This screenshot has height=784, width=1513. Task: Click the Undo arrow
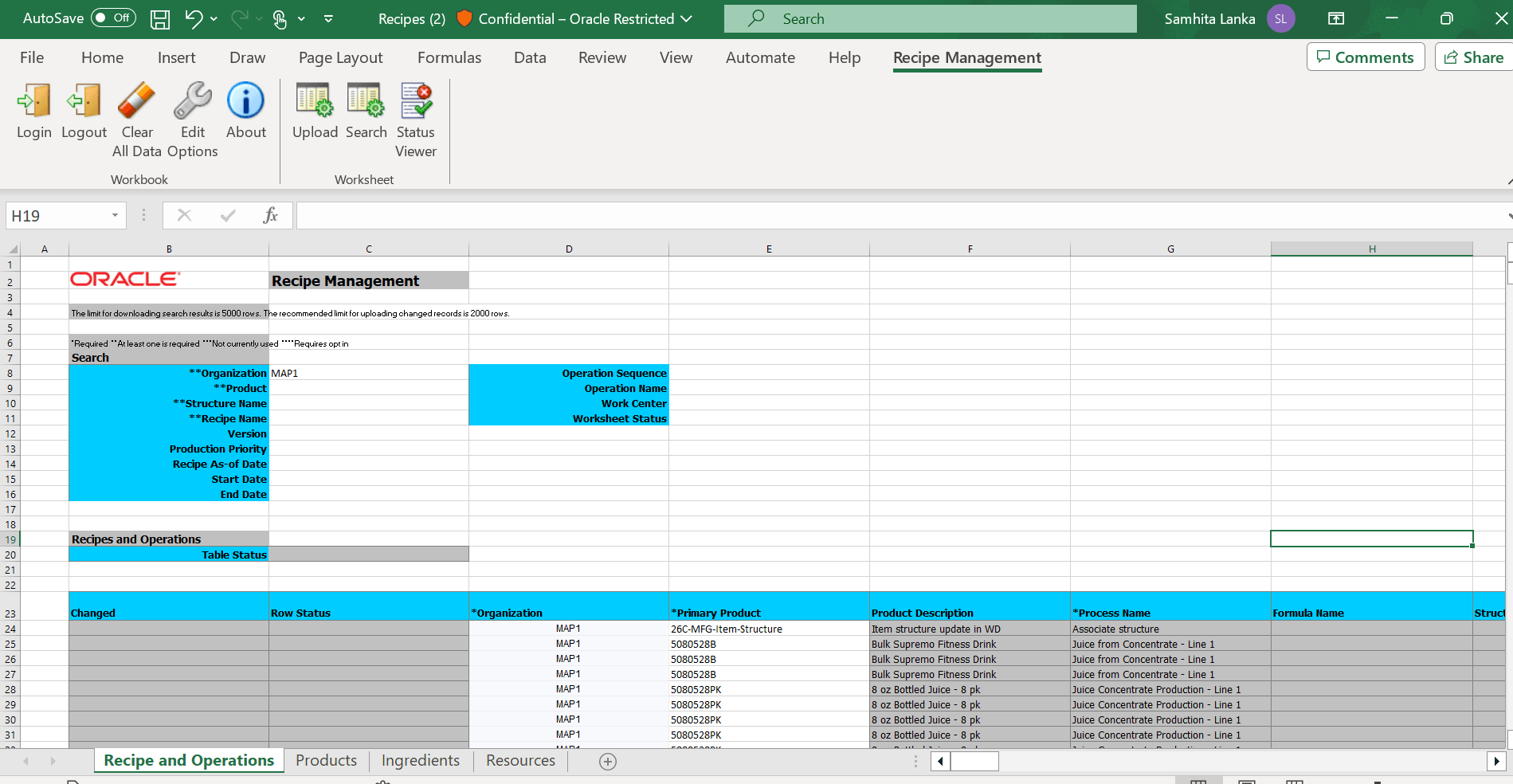194,18
